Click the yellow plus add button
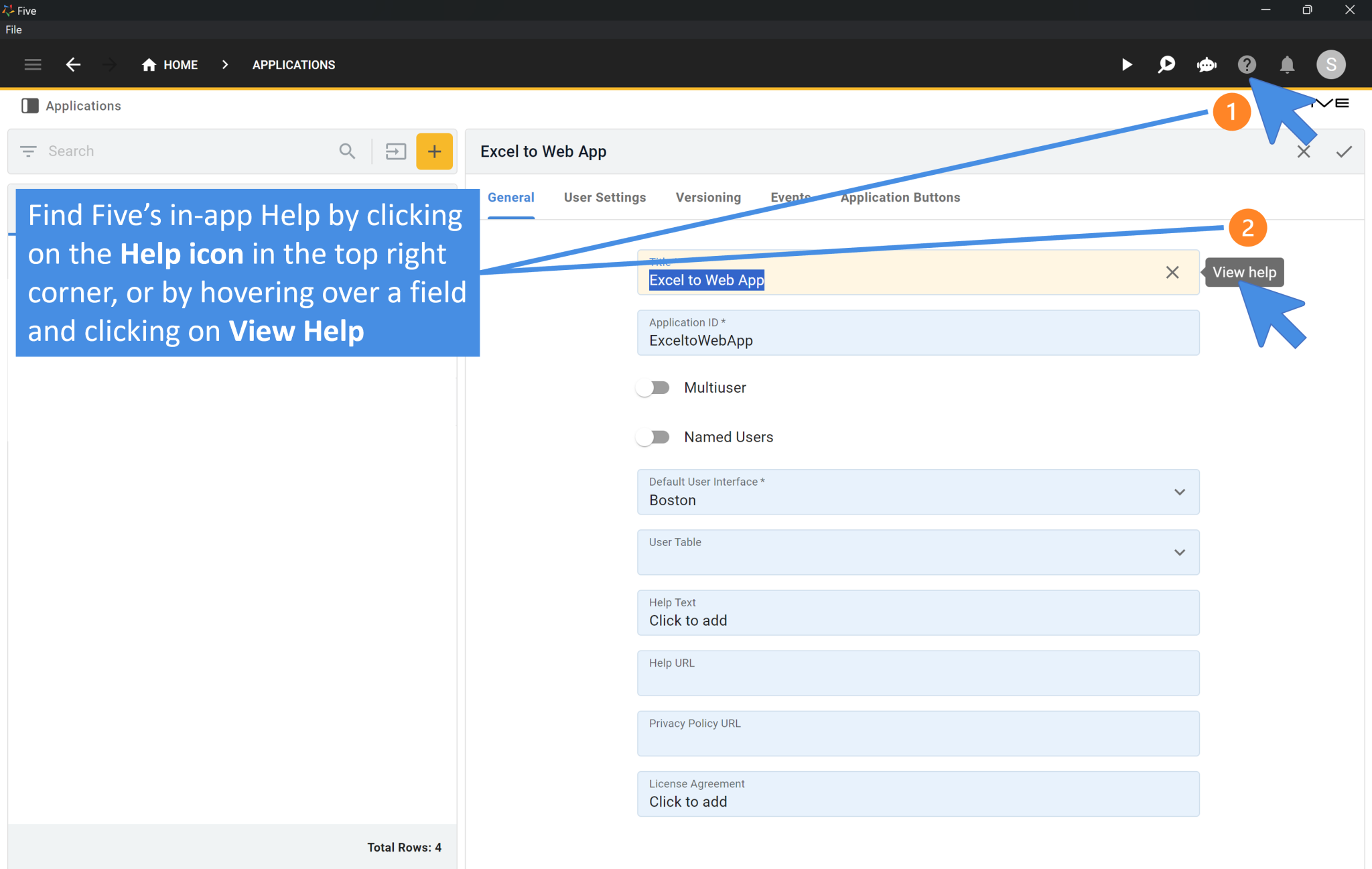Viewport: 1372px width, 869px height. pyautogui.click(x=434, y=151)
